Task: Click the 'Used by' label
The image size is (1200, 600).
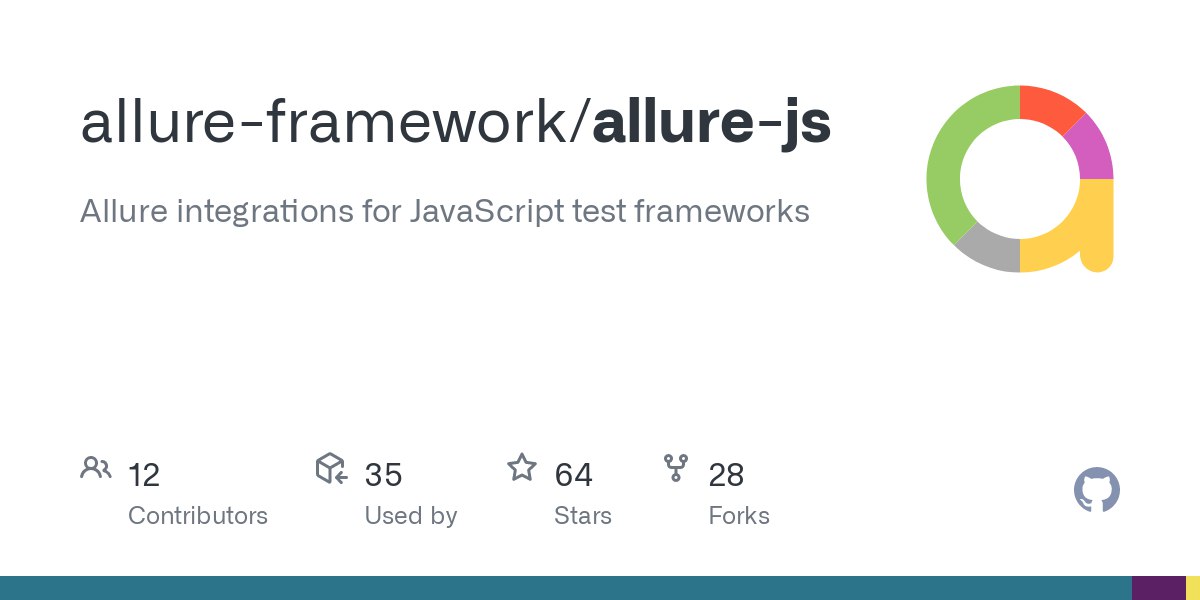Action: coord(411,516)
